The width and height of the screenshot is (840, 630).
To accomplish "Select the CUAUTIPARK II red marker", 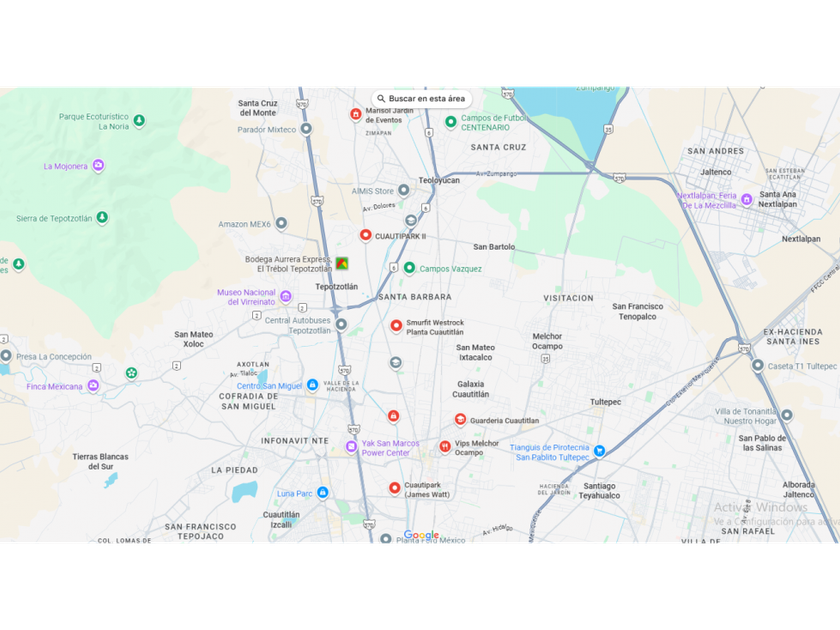I will tap(365, 235).
